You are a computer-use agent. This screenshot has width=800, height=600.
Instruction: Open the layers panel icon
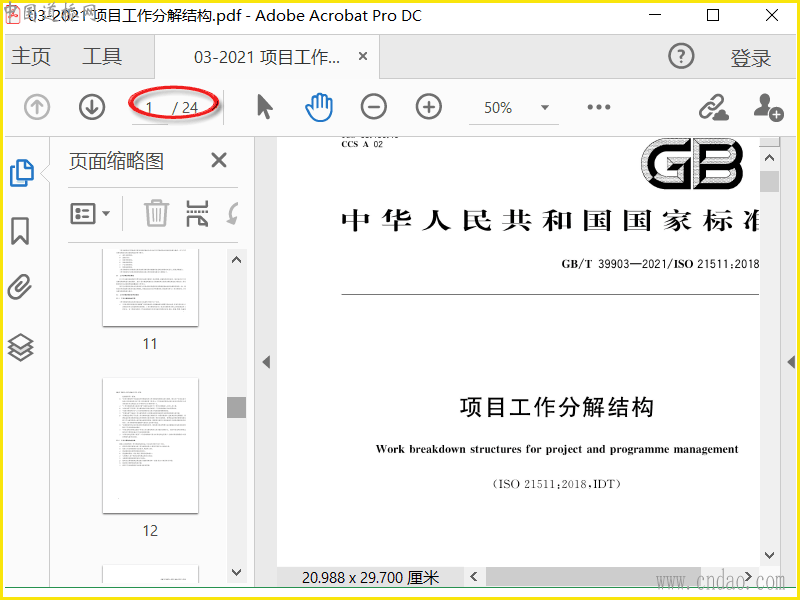(20, 347)
